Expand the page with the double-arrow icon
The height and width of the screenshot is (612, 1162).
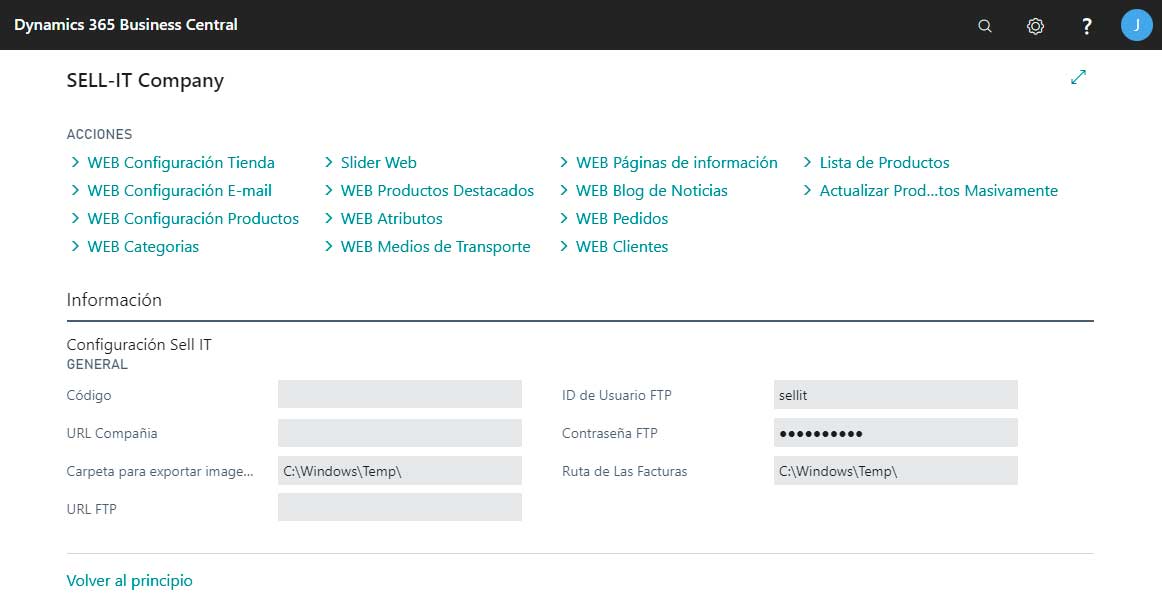(x=1078, y=77)
